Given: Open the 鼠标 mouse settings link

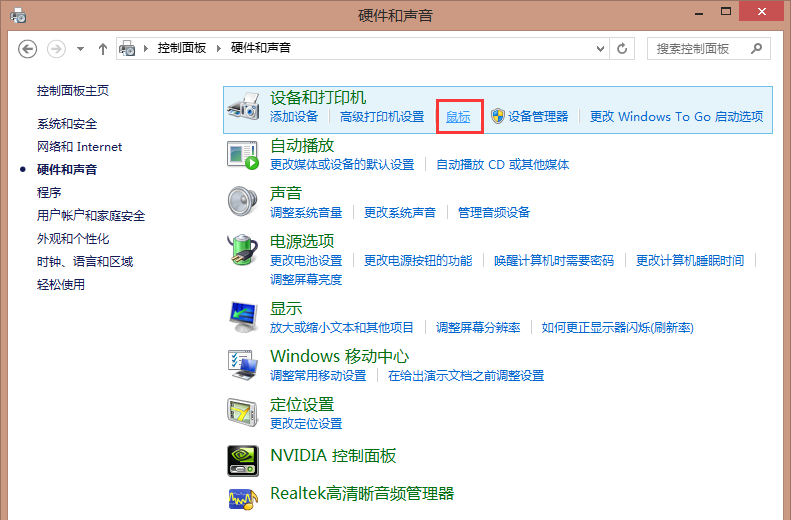Looking at the screenshot, I should (458, 117).
